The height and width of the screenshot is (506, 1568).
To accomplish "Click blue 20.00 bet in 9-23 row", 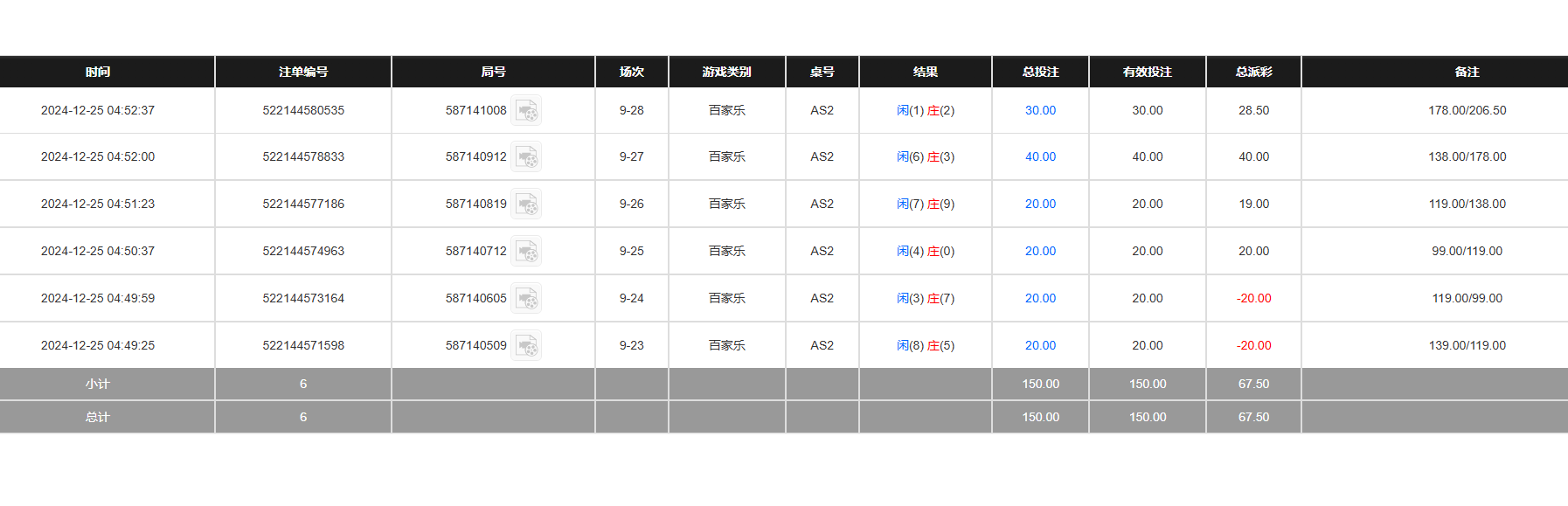I will [1040, 346].
